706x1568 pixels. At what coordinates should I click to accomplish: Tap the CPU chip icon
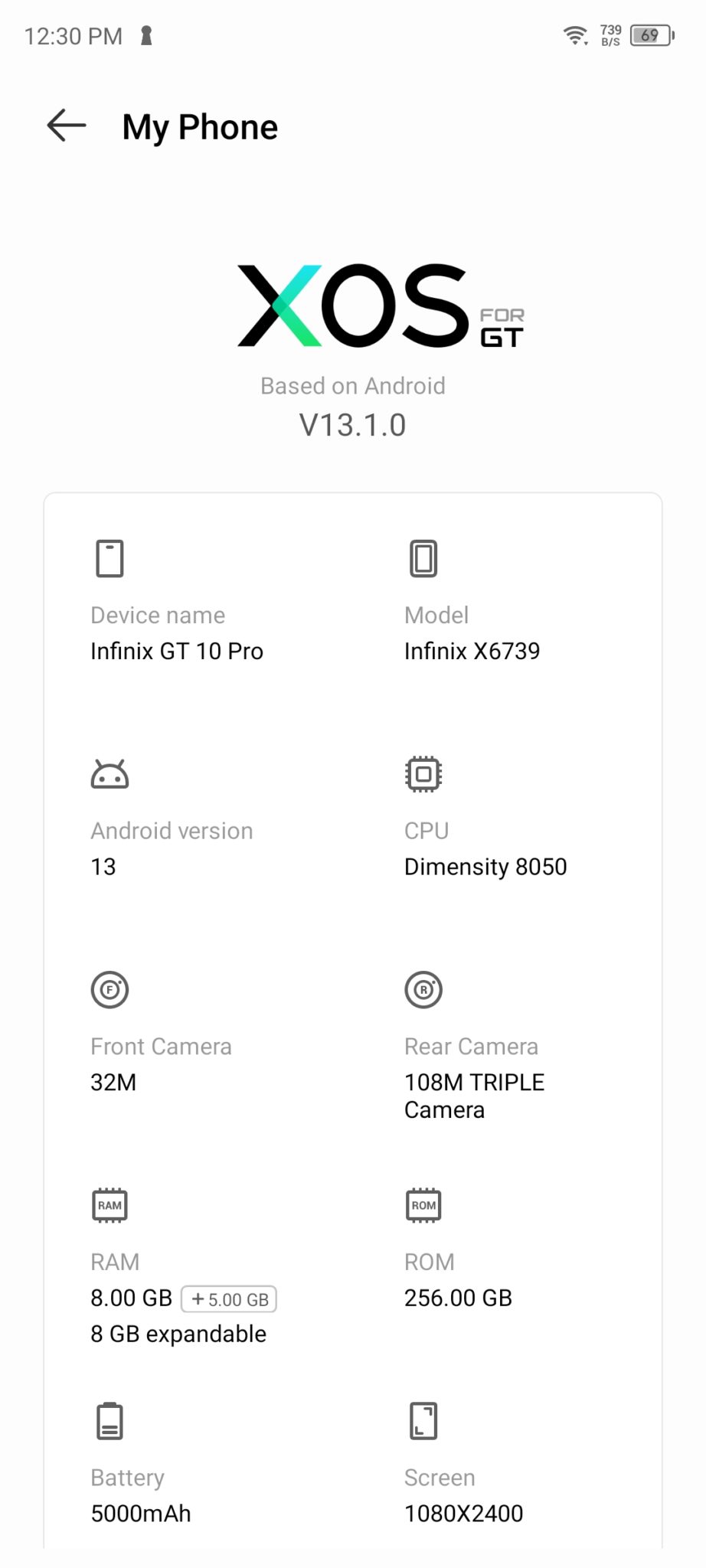[x=423, y=774]
